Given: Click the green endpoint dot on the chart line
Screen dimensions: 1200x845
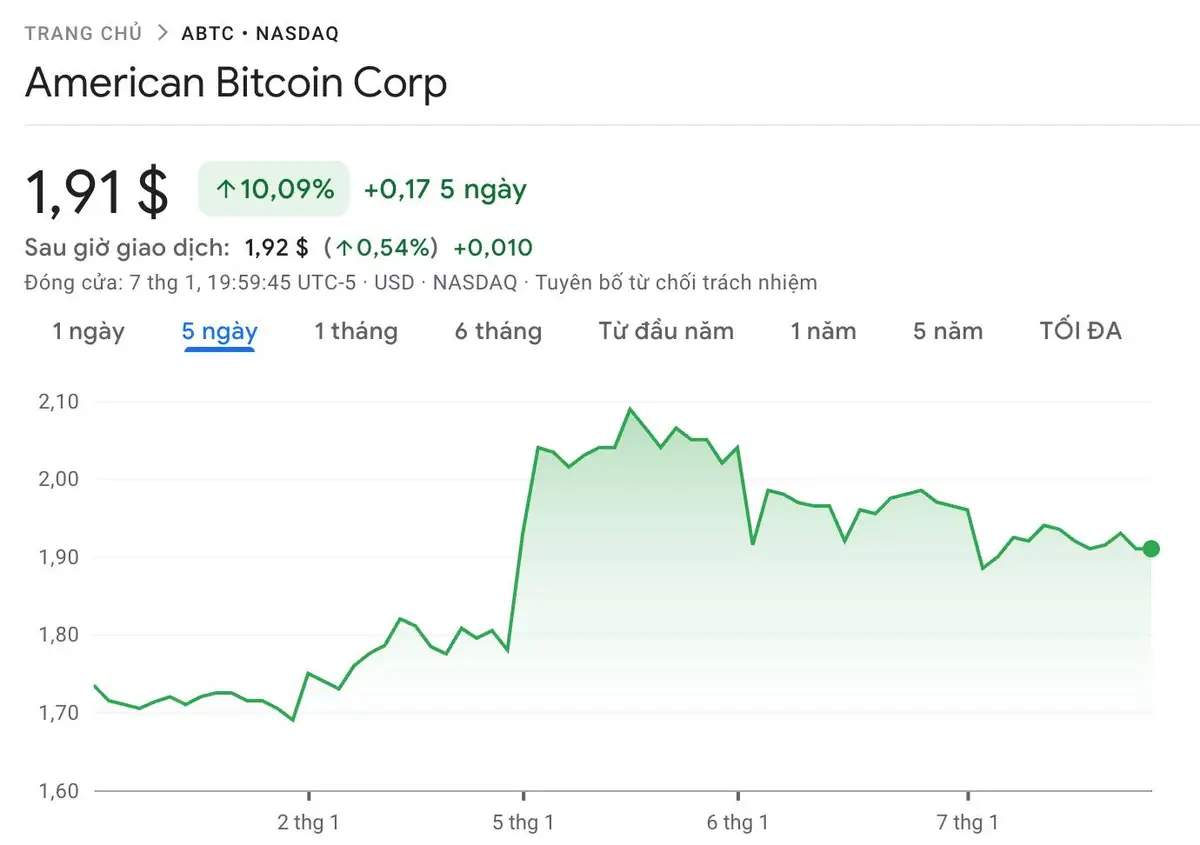Looking at the screenshot, I should click(1152, 548).
